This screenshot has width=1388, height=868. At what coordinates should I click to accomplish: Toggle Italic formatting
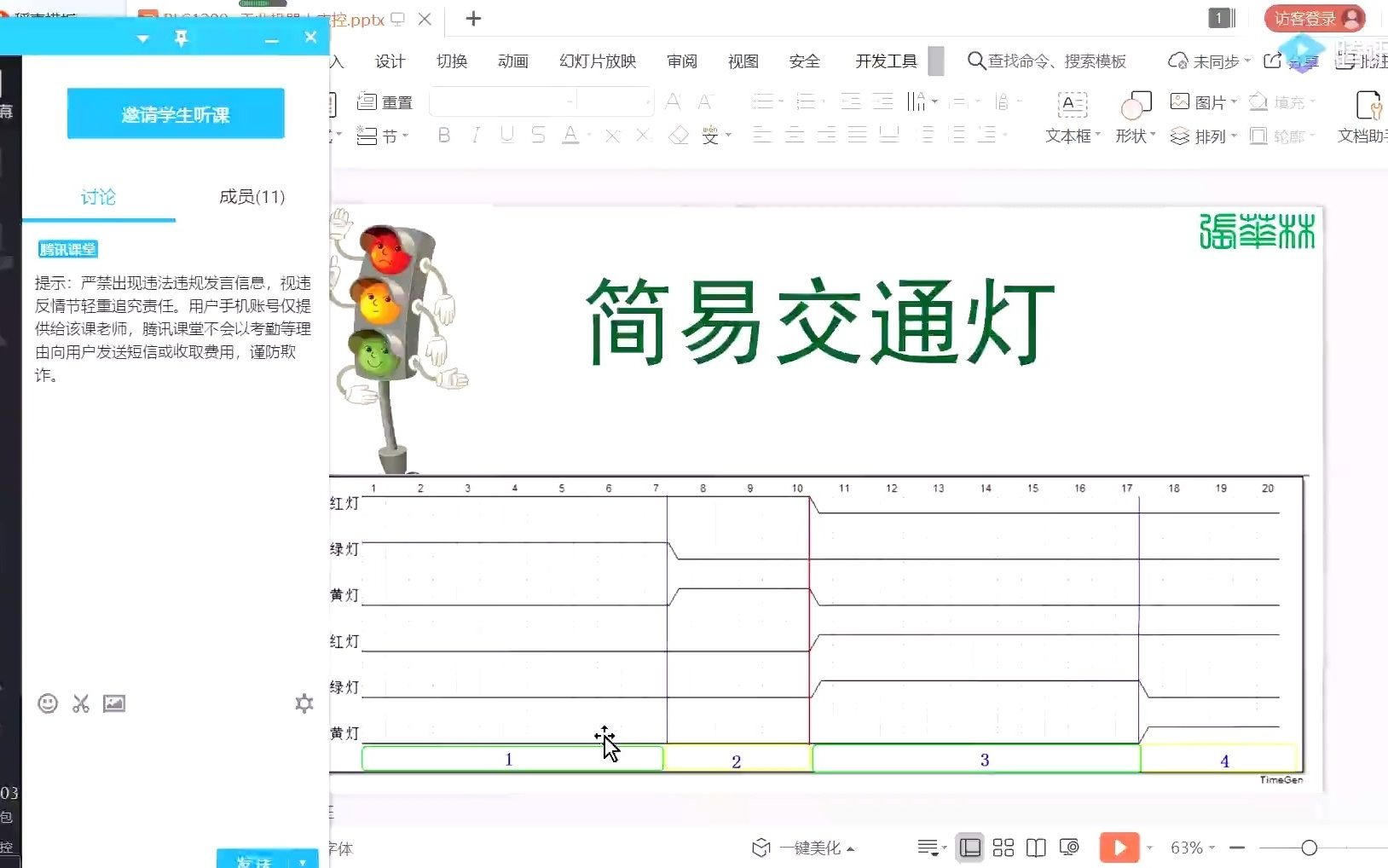(x=476, y=136)
